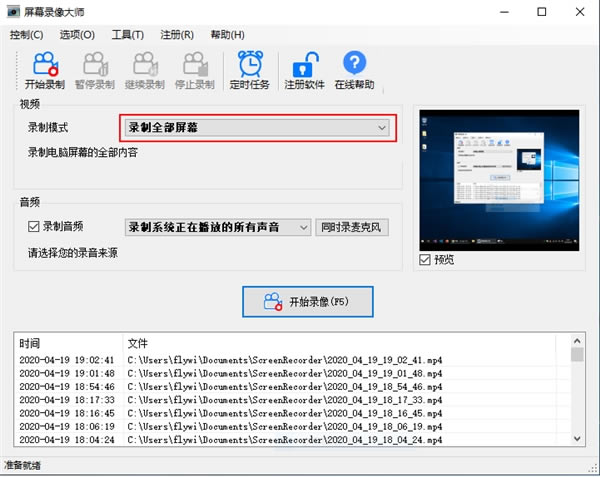
Task: Open the 工具(T) menu
Action: 127,35
